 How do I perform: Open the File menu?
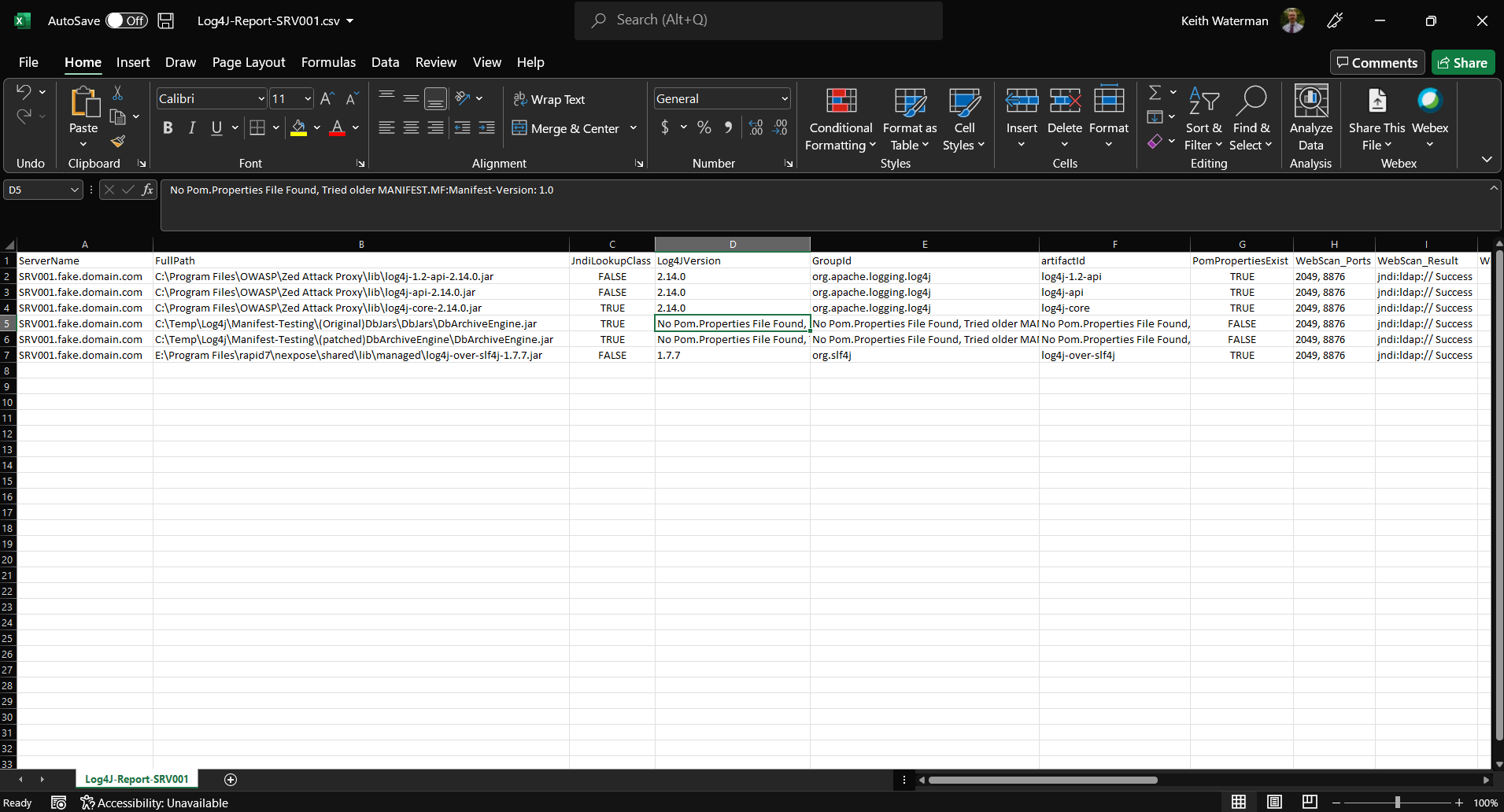pyautogui.click(x=28, y=62)
